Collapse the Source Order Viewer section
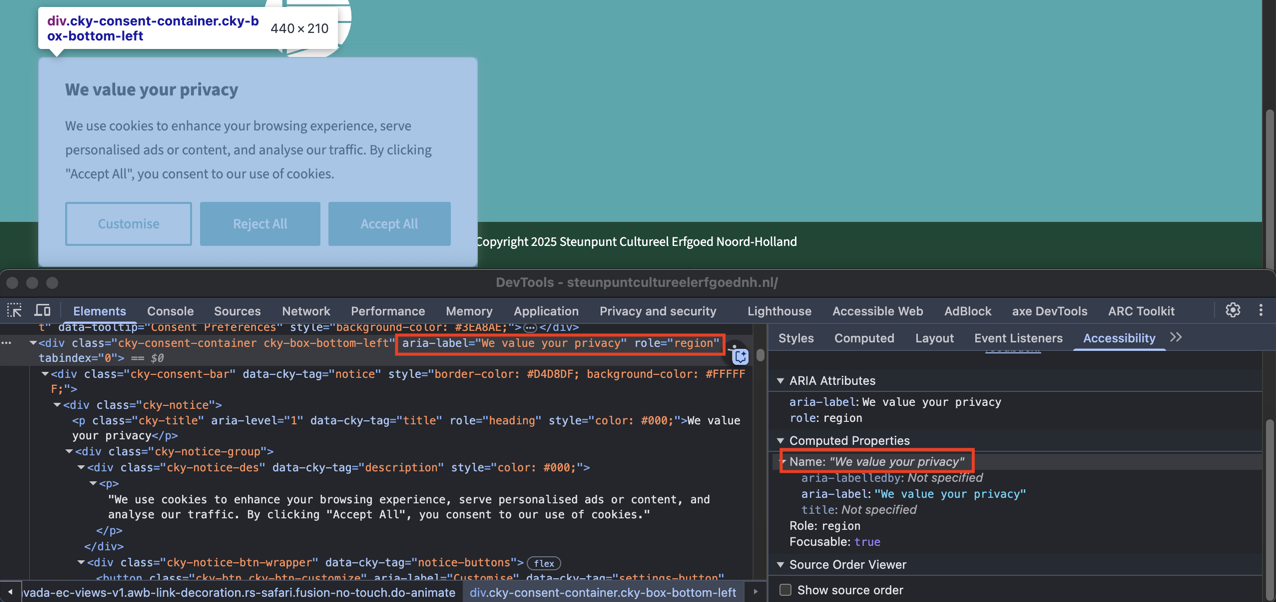 click(x=781, y=565)
